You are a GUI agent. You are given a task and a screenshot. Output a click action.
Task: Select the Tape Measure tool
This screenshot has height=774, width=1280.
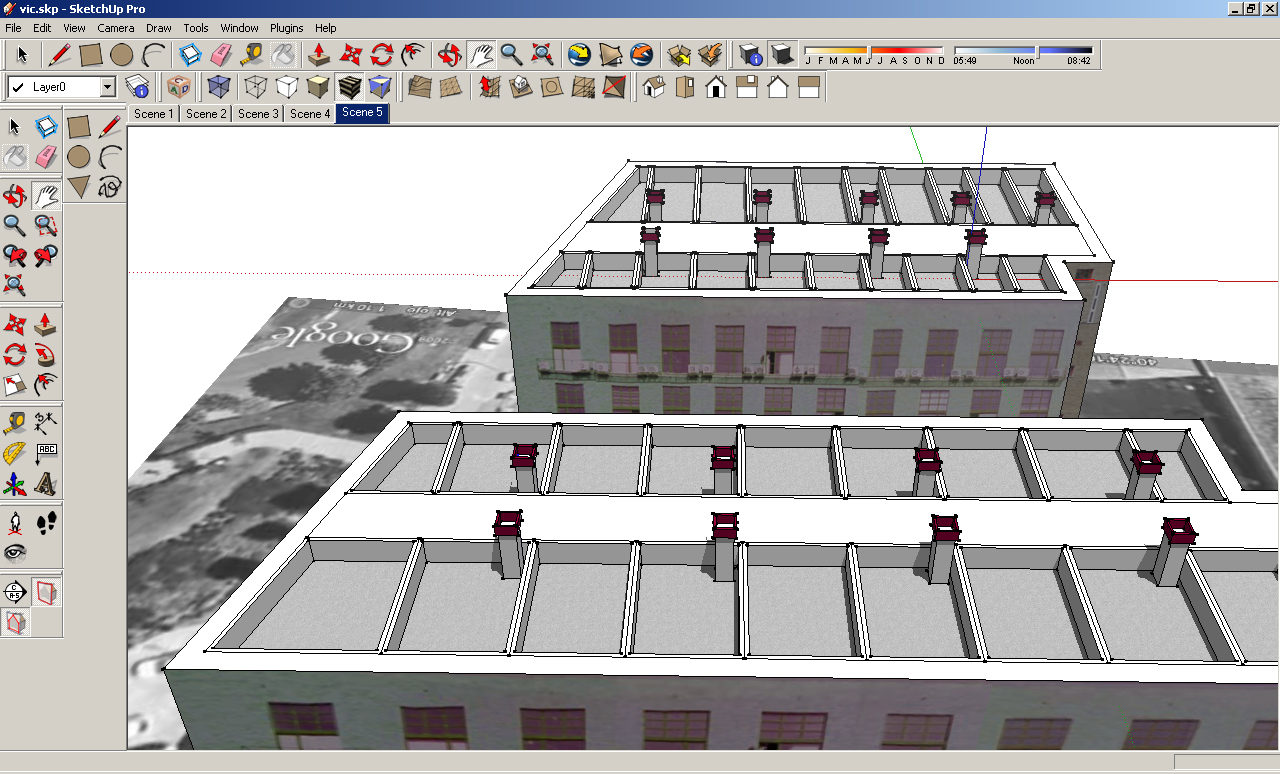click(250, 55)
